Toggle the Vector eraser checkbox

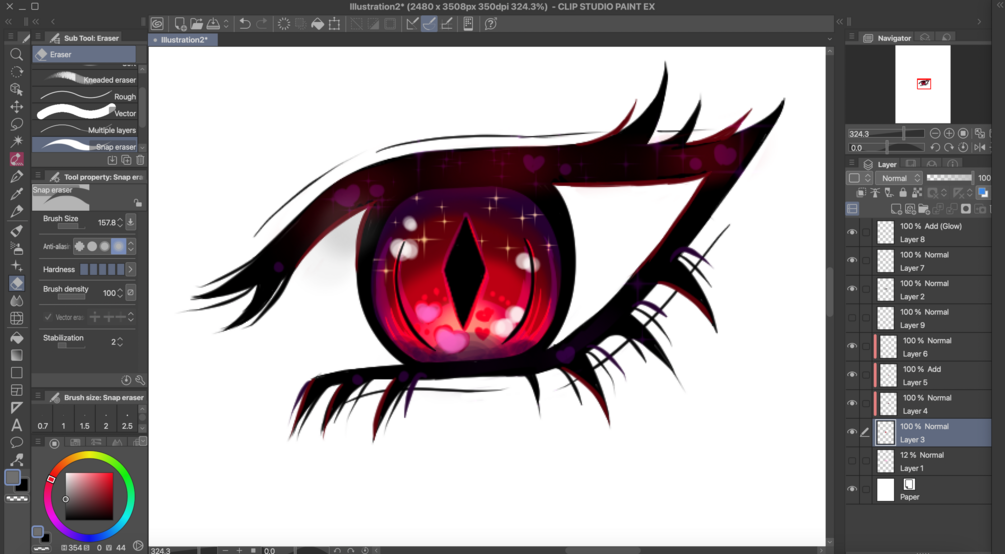pos(48,317)
